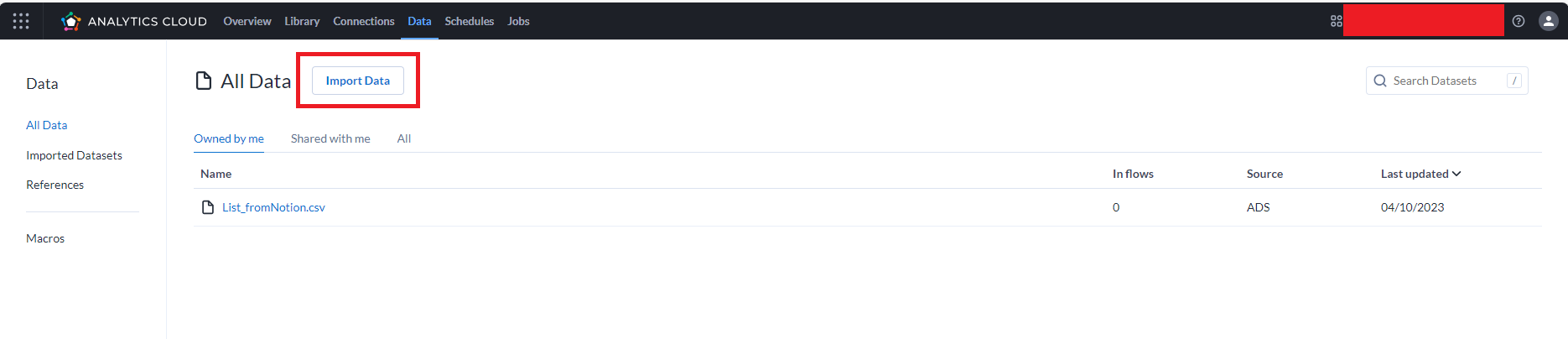Click the magnifier icon in Search Datasets
Screen dimensions: 1568x339
click(x=1380, y=81)
